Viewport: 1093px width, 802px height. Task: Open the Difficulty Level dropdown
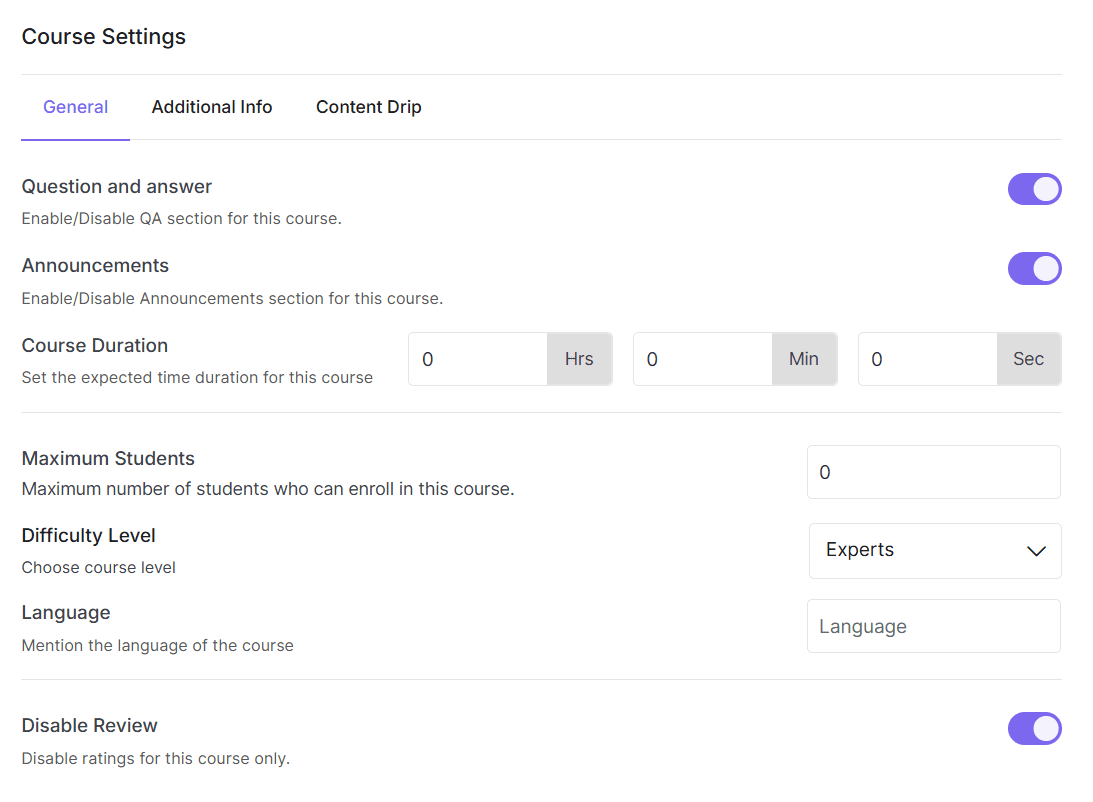click(x=934, y=551)
